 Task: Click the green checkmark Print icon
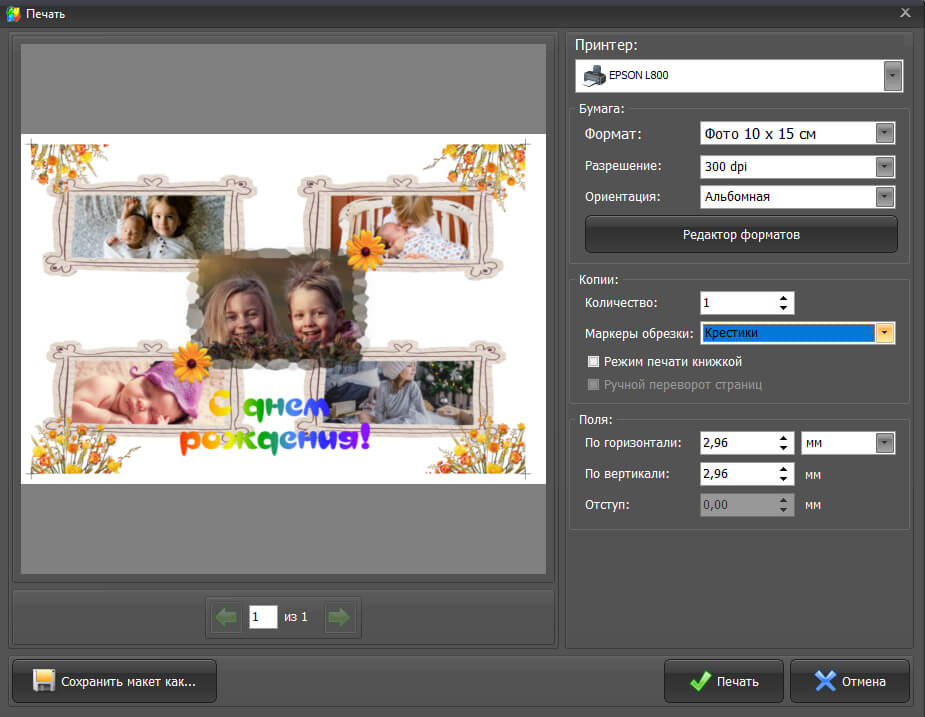pos(700,682)
